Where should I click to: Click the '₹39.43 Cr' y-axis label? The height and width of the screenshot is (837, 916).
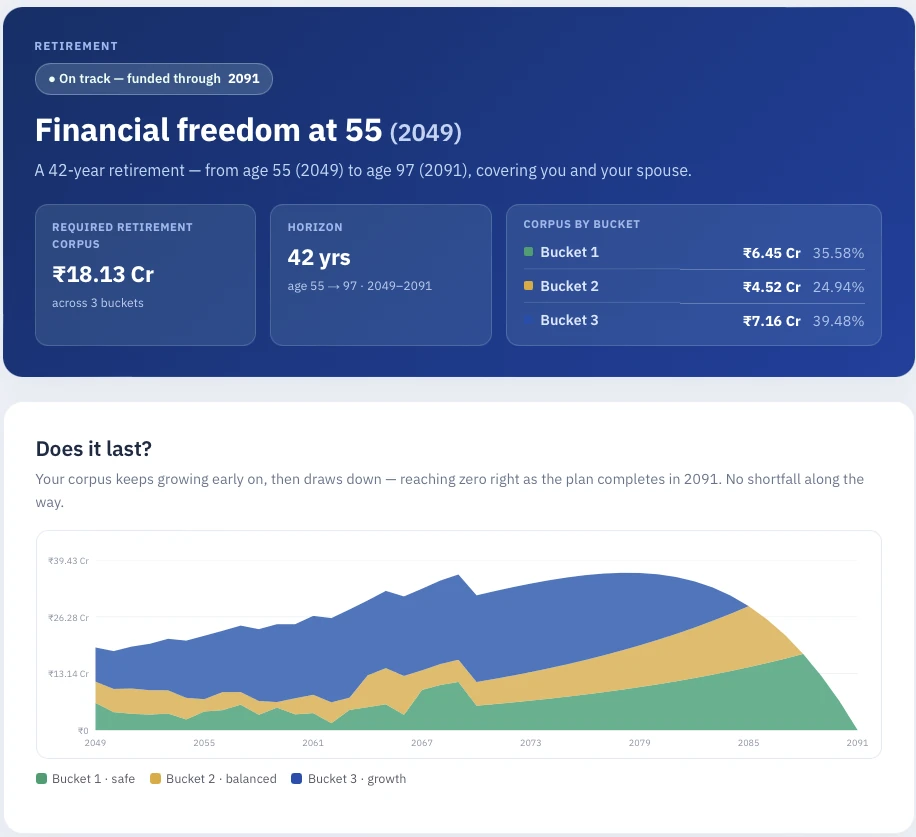[x=68, y=561]
